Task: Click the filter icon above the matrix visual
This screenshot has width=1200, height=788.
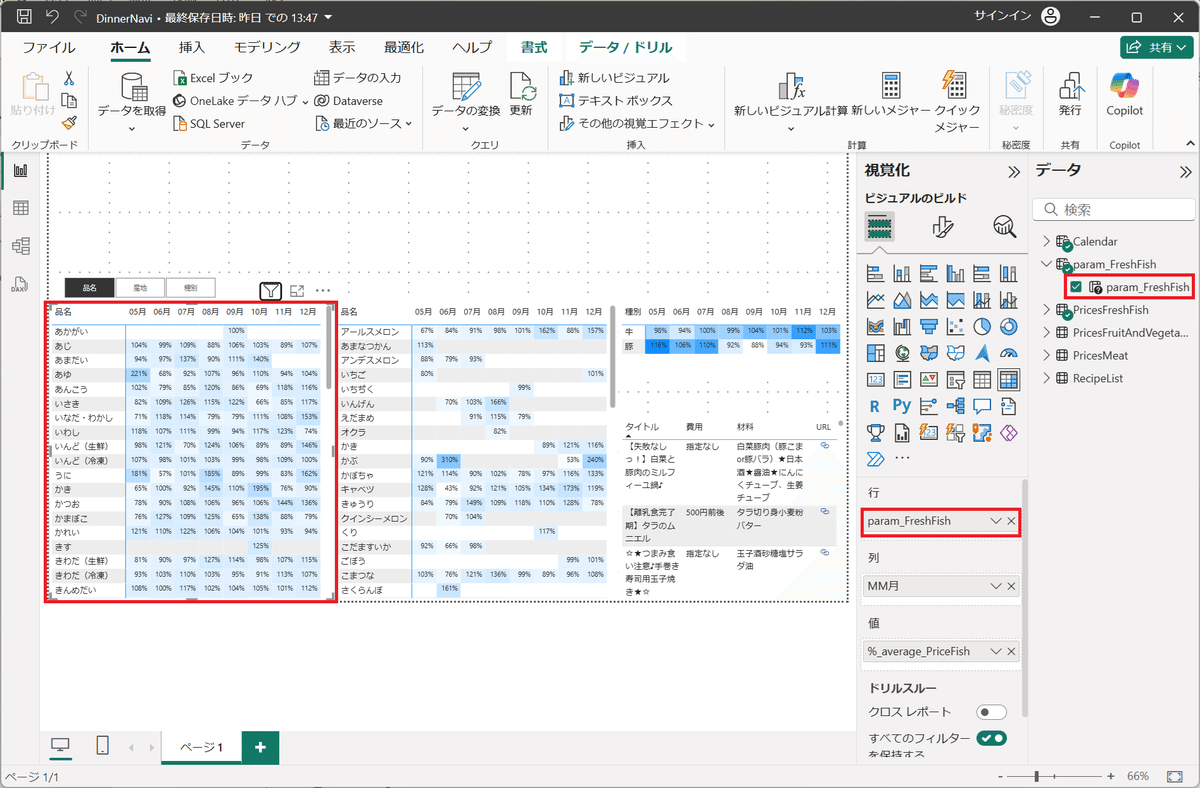Action: [270, 291]
